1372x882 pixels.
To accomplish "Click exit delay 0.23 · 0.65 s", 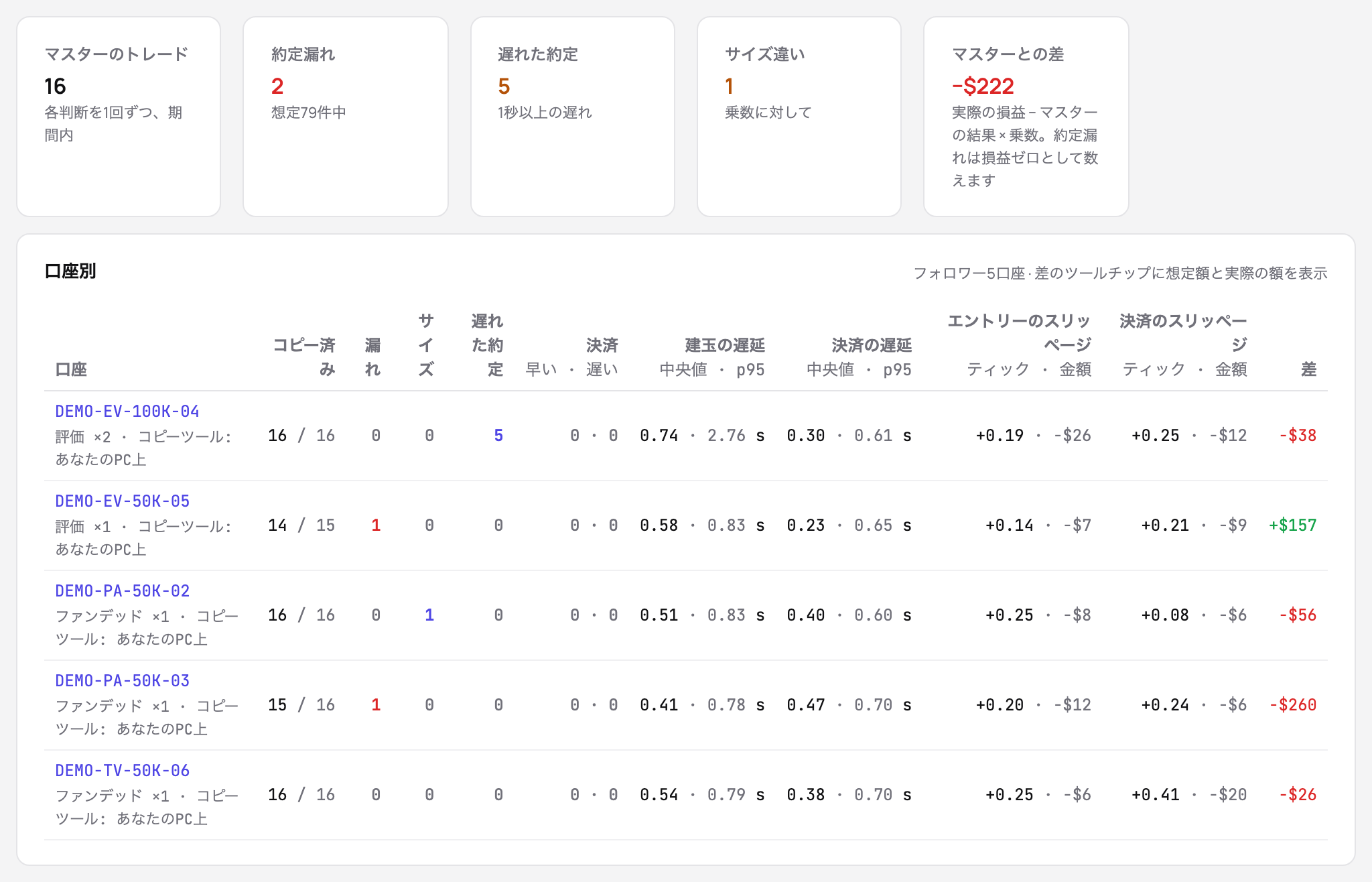I will 849,525.
